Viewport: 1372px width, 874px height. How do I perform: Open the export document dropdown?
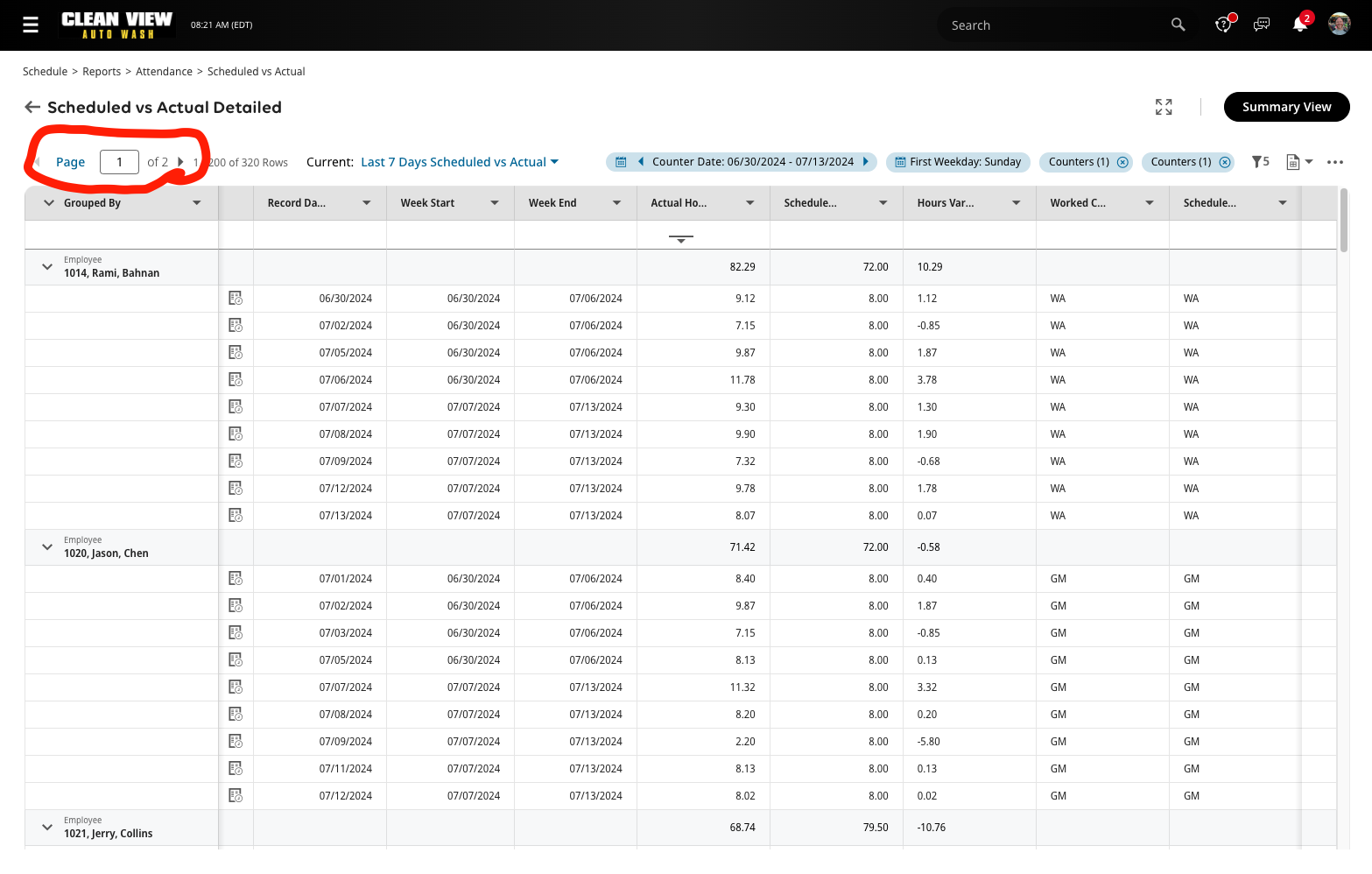(1299, 162)
